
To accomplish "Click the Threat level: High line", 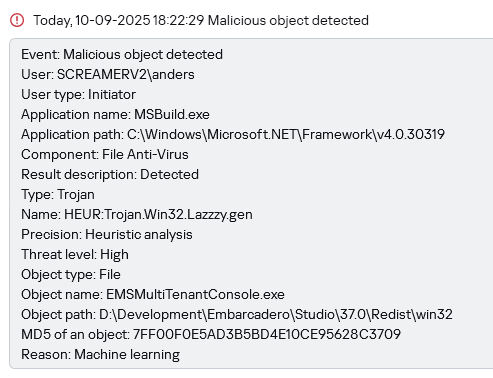I will (75, 254).
